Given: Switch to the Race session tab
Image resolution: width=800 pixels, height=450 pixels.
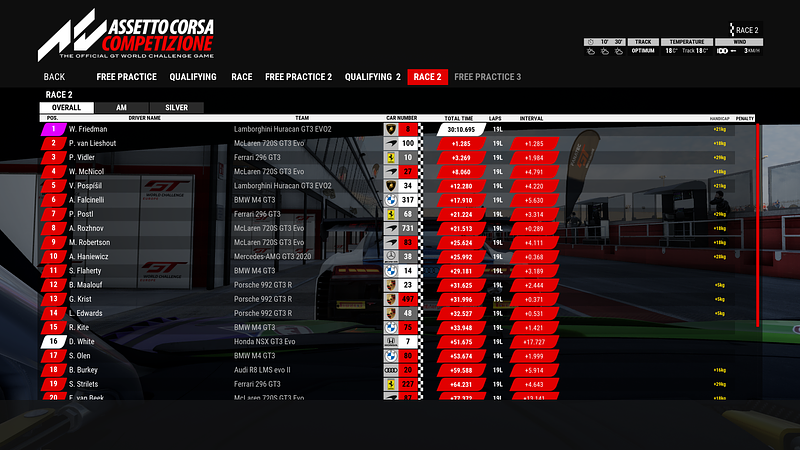Looking at the screenshot, I should click(242, 77).
